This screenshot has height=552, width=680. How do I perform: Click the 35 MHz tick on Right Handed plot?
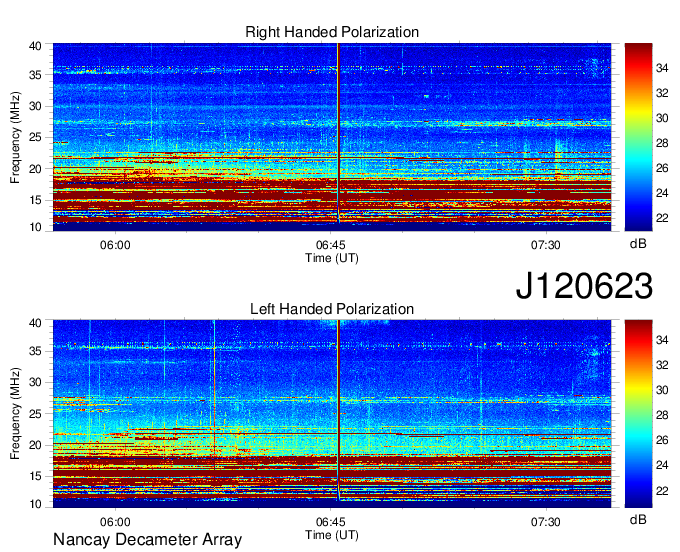(35, 75)
